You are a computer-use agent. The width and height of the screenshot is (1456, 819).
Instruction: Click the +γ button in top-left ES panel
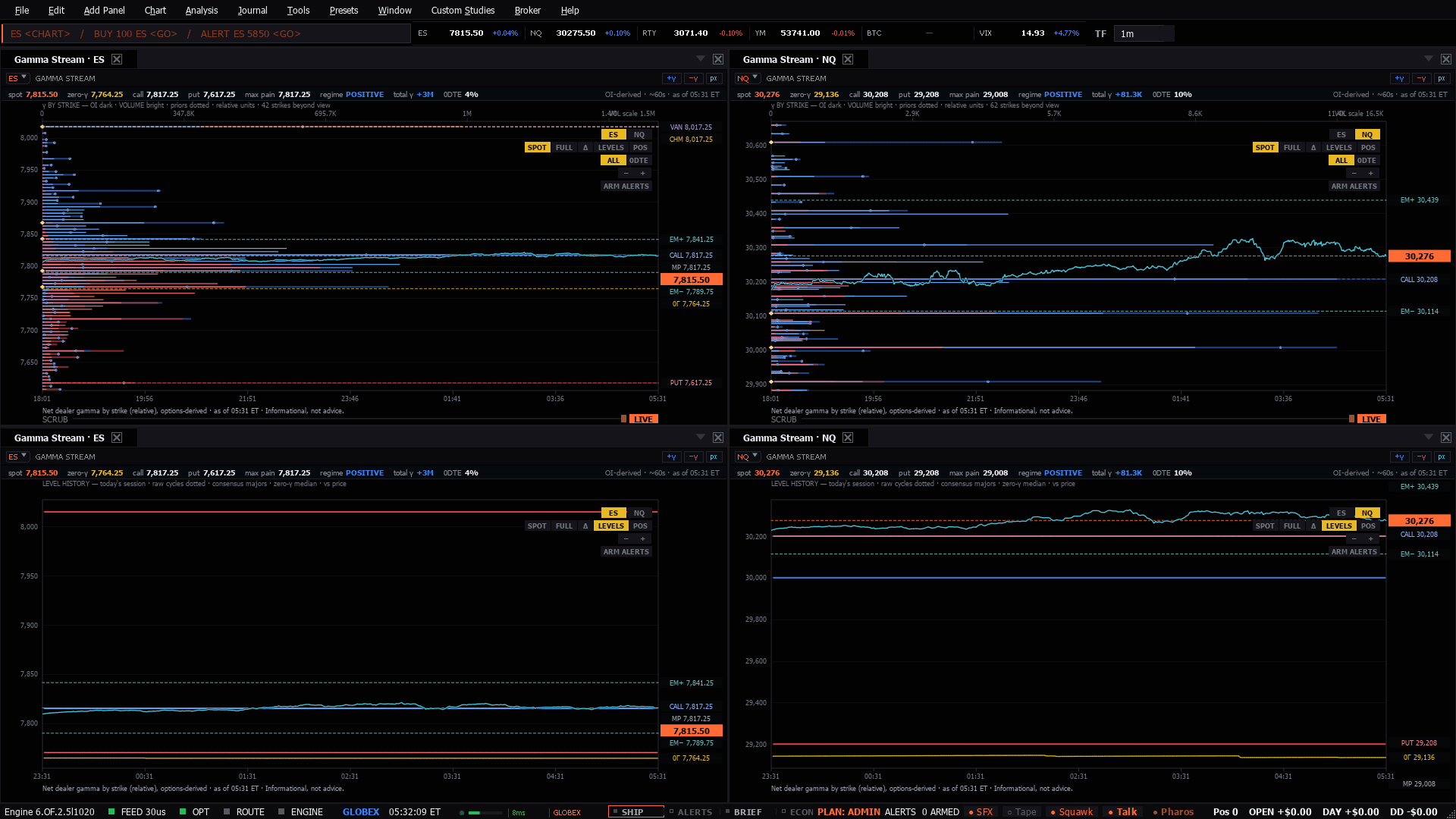point(671,79)
